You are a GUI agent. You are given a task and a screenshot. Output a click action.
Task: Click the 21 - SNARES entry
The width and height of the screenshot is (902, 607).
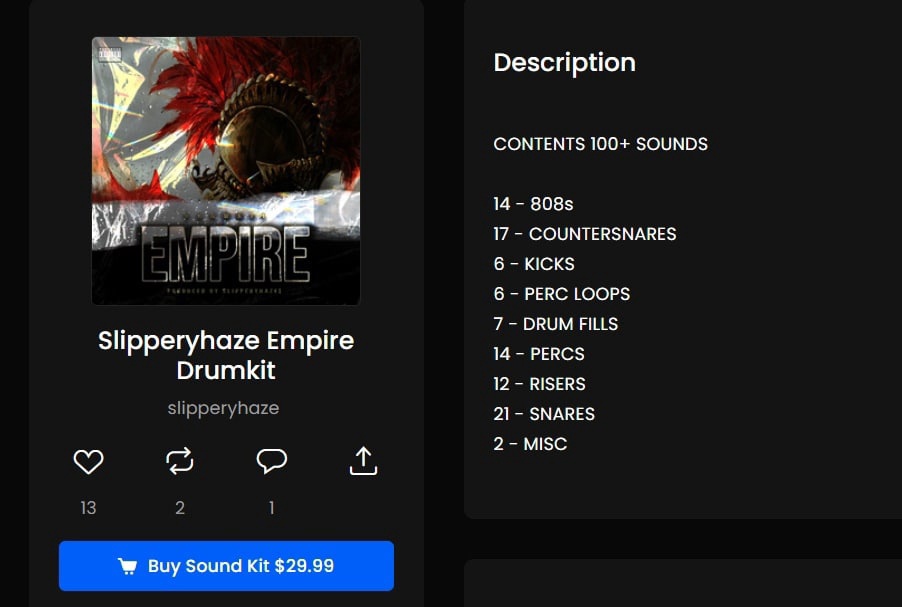click(544, 414)
